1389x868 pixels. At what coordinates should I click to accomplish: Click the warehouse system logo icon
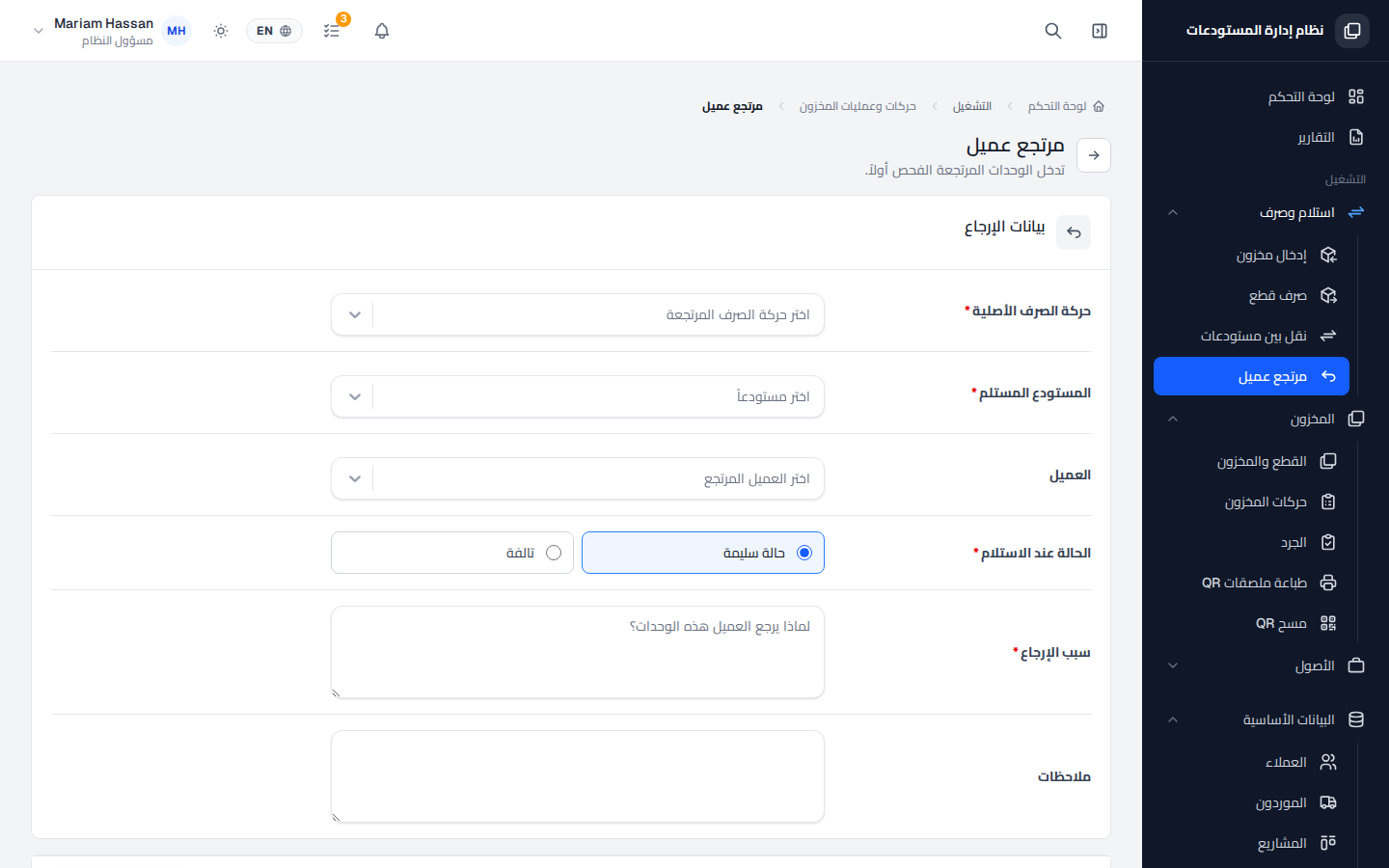pos(1352,31)
